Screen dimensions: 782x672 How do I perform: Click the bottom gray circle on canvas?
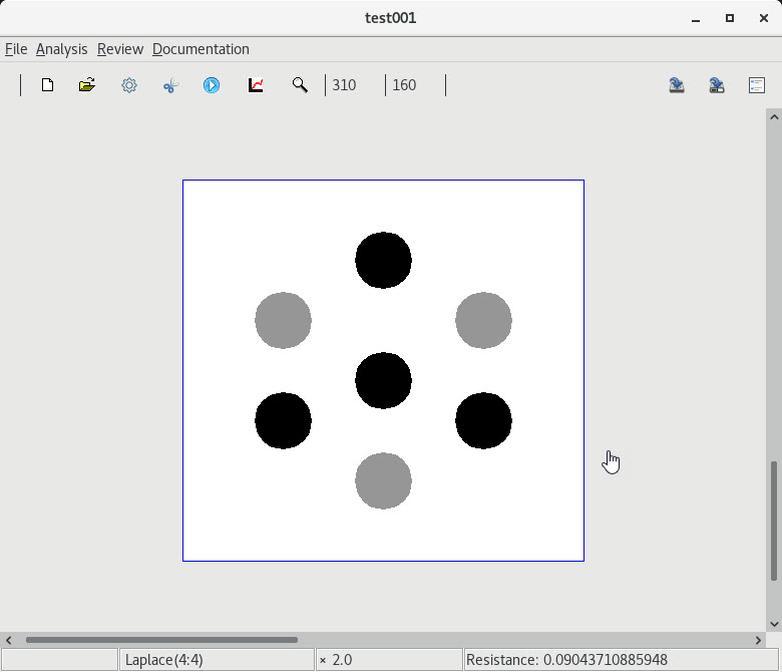[383, 480]
